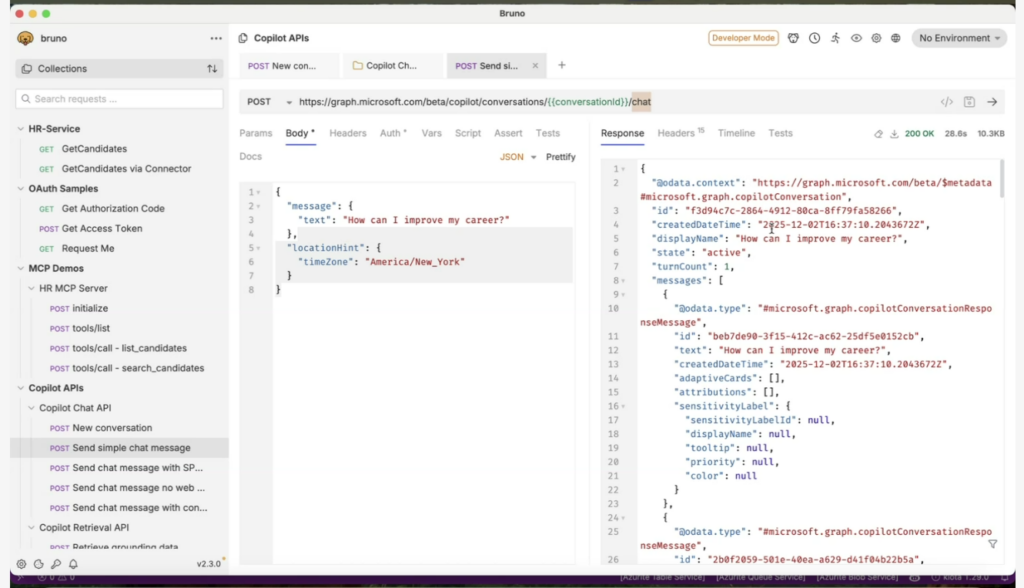Switch to the Headers request tab
This screenshot has height=588, width=1024.
[x=348, y=133]
